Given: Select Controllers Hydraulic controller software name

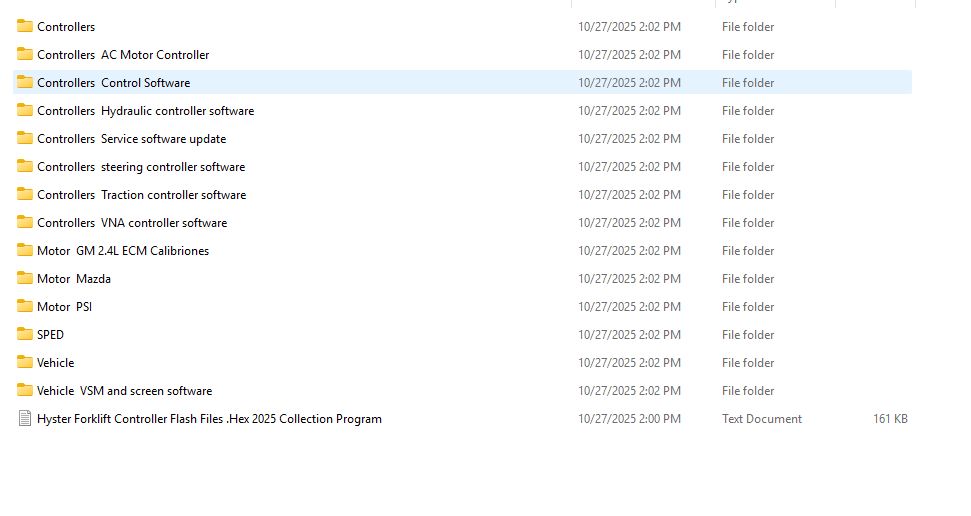Looking at the screenshot, I should coord(146,111).
